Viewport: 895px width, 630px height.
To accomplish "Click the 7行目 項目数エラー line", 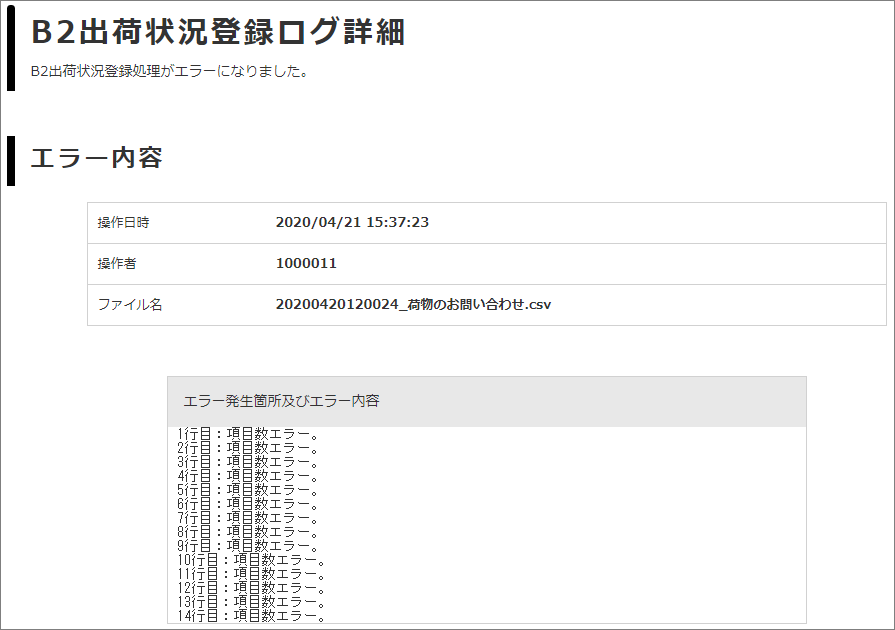I will click(248, 518).
